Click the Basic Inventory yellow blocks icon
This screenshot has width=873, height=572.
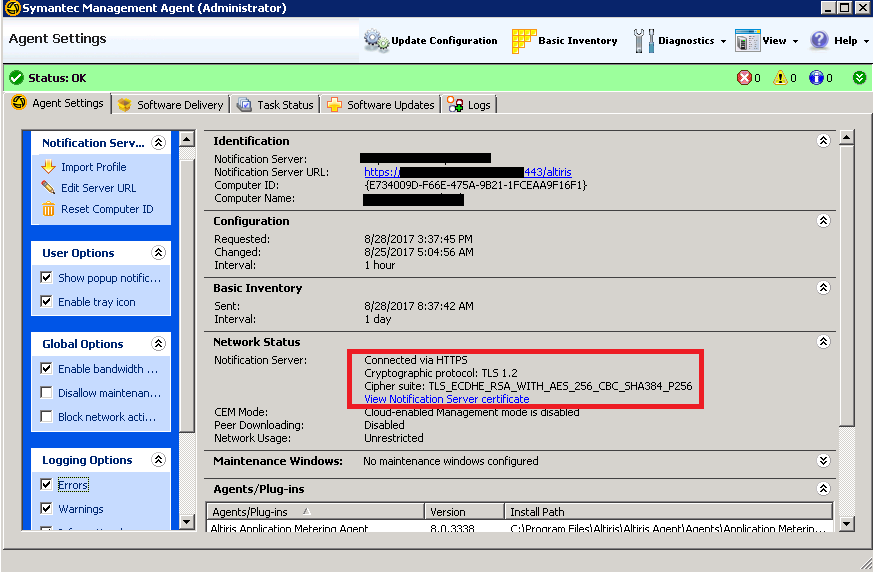pyautogui.click(x=523, y=41)
